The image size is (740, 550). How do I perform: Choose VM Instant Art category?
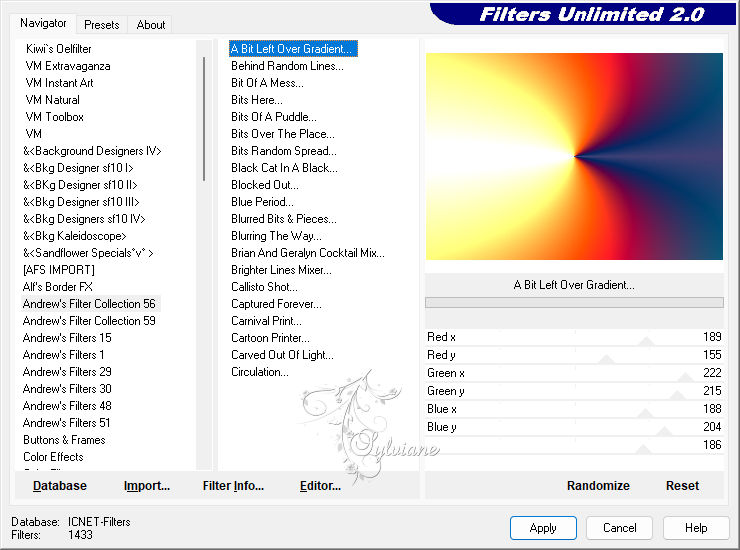(59, 83)
